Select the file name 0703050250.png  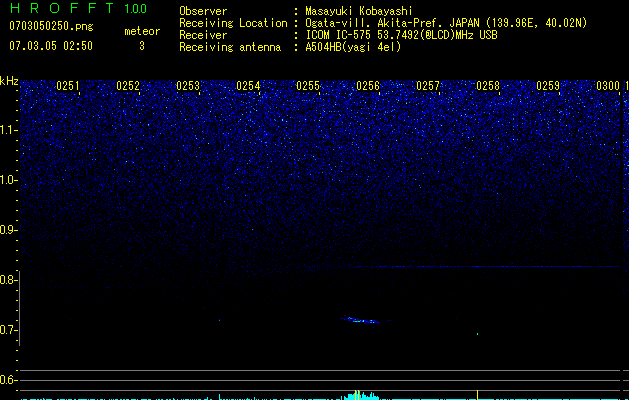pyautogui.click(x=51, y=26)
